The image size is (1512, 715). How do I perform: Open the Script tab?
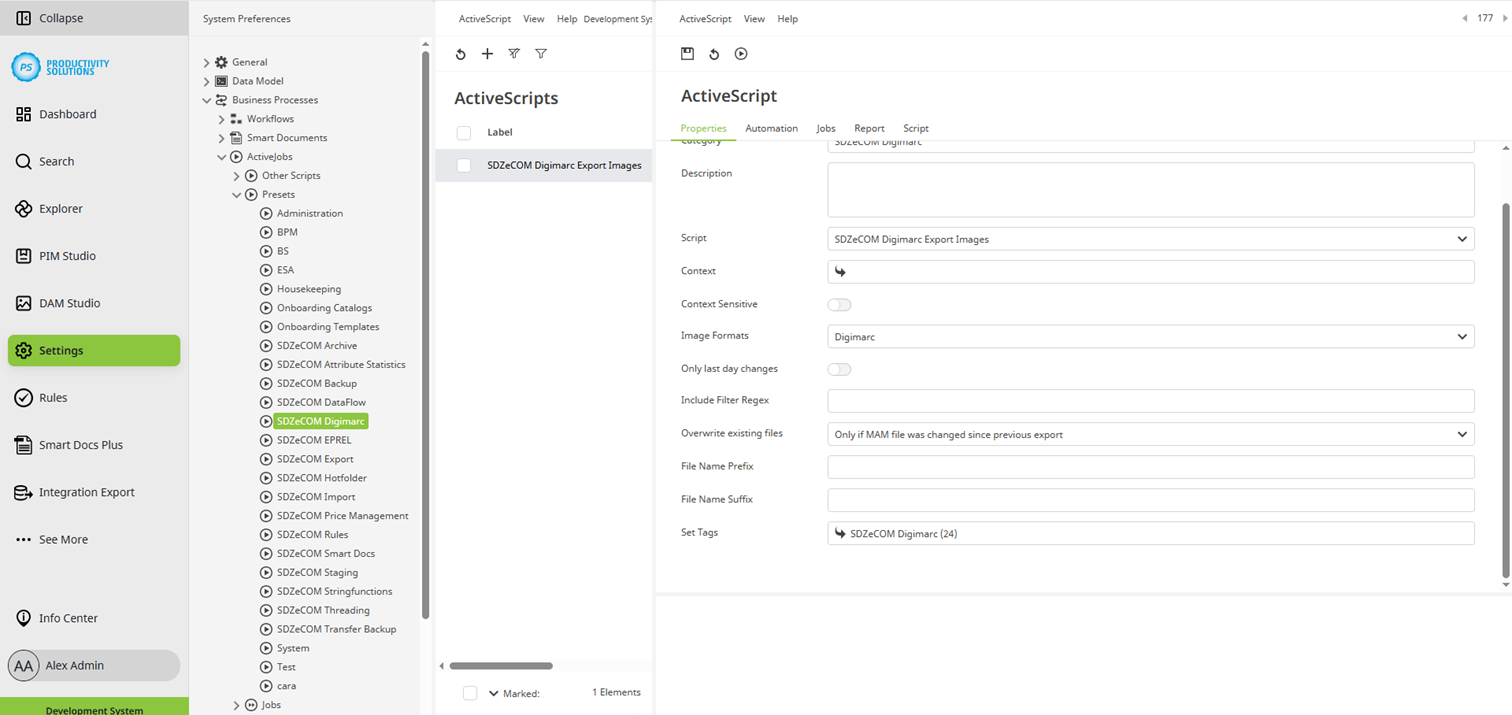click(915, 128)
